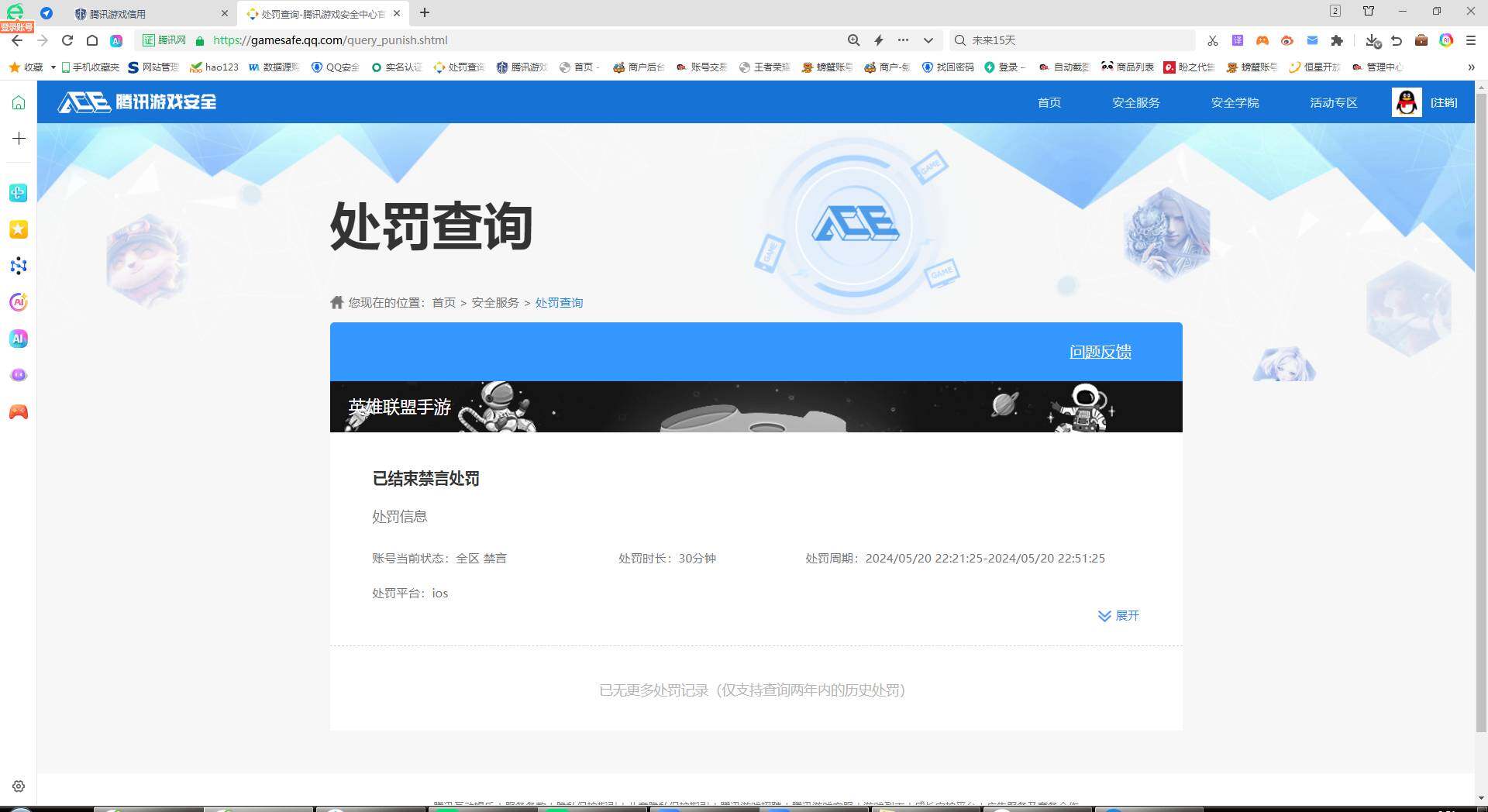Click the sidebar plus add icon
The image size is (1488, 812).
click(19, 139)
